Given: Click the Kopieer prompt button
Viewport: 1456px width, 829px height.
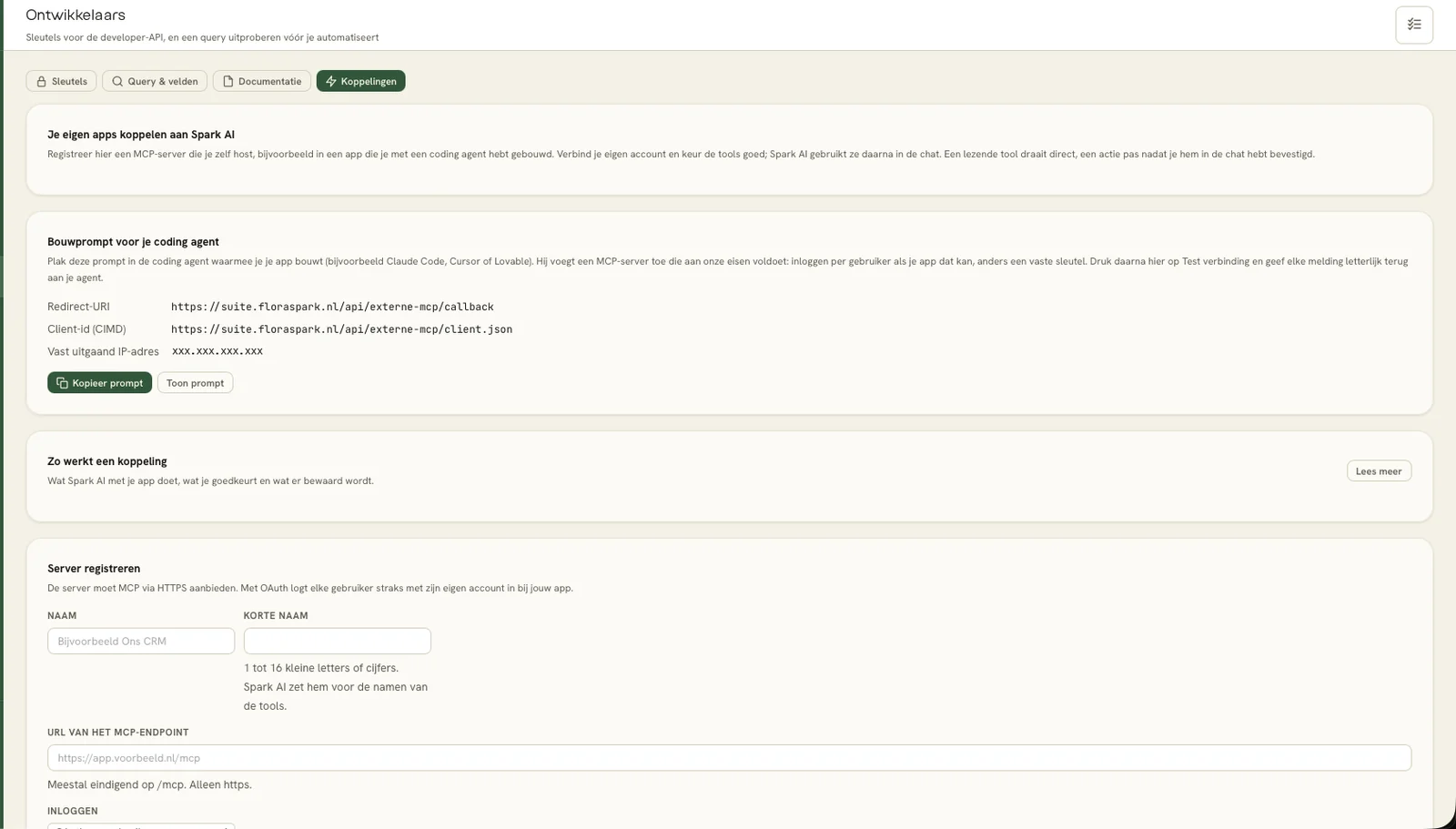Looking at the screenshot, I should (99, 383).
